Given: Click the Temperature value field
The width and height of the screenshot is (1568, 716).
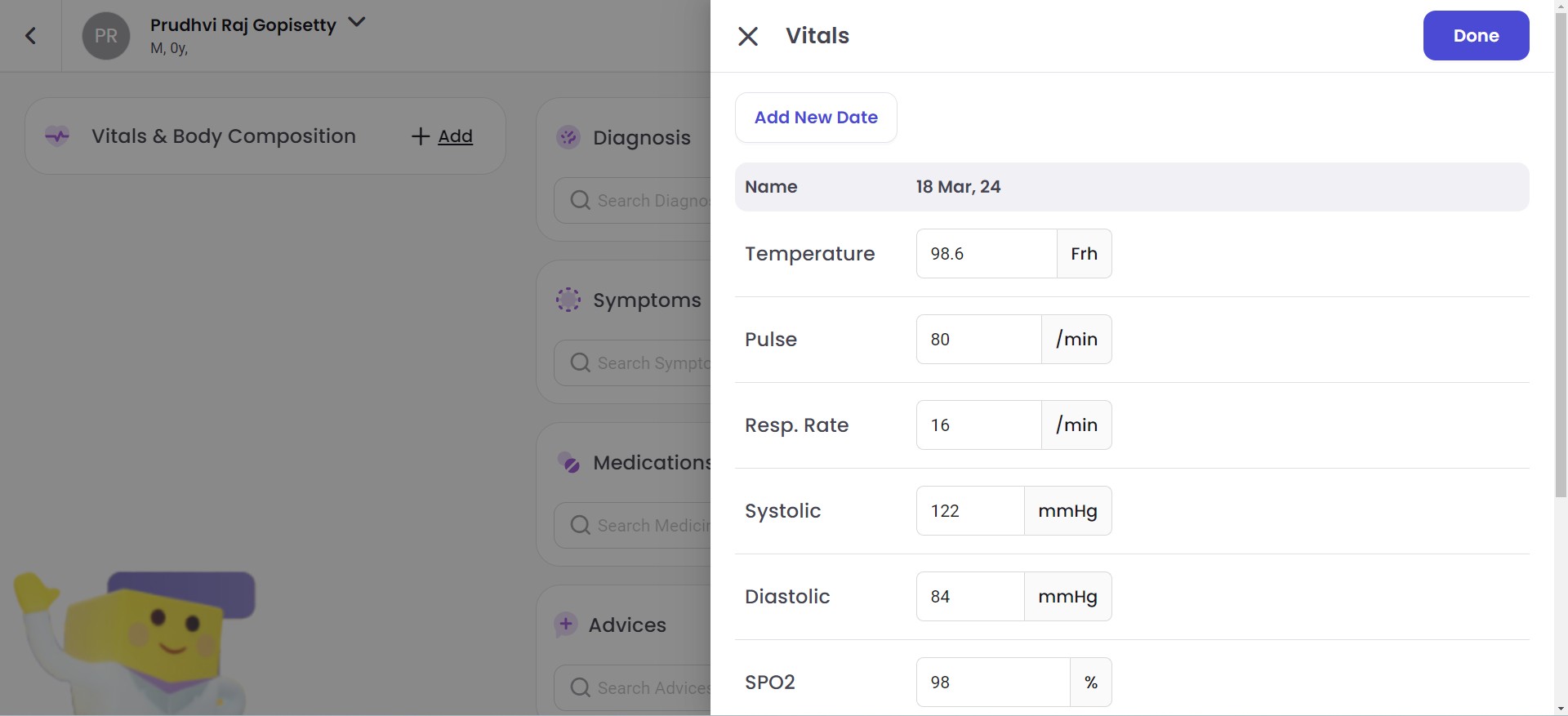Looking at the screenshot, I should click(986, 254).
